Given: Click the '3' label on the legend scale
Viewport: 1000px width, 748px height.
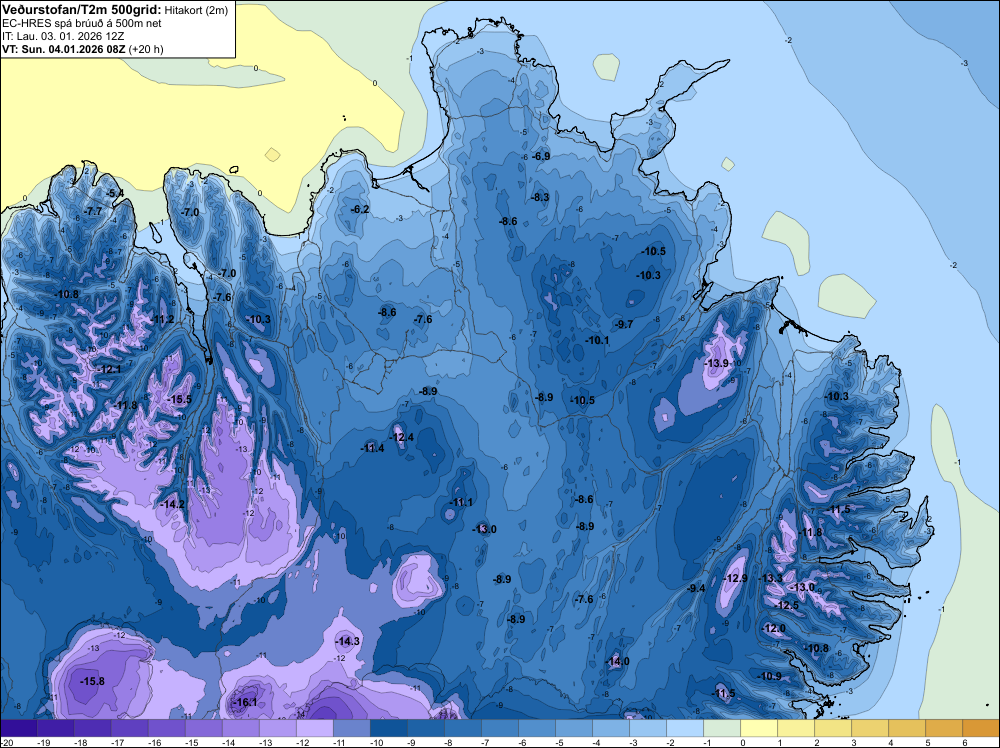Looking at the screenshot, I should [853, 742].
